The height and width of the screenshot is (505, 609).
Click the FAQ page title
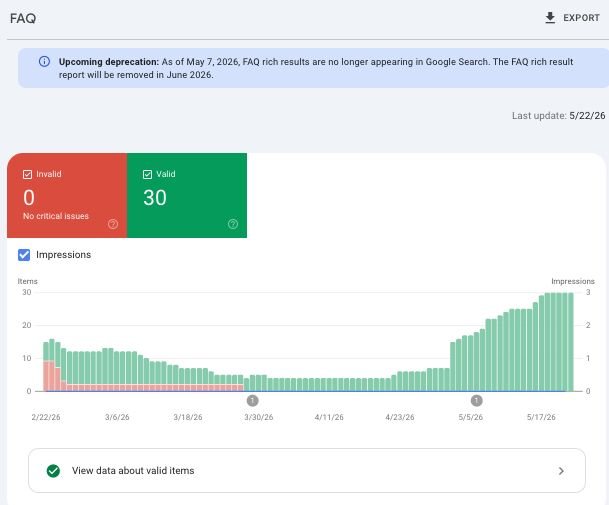(x=23, y=18)
